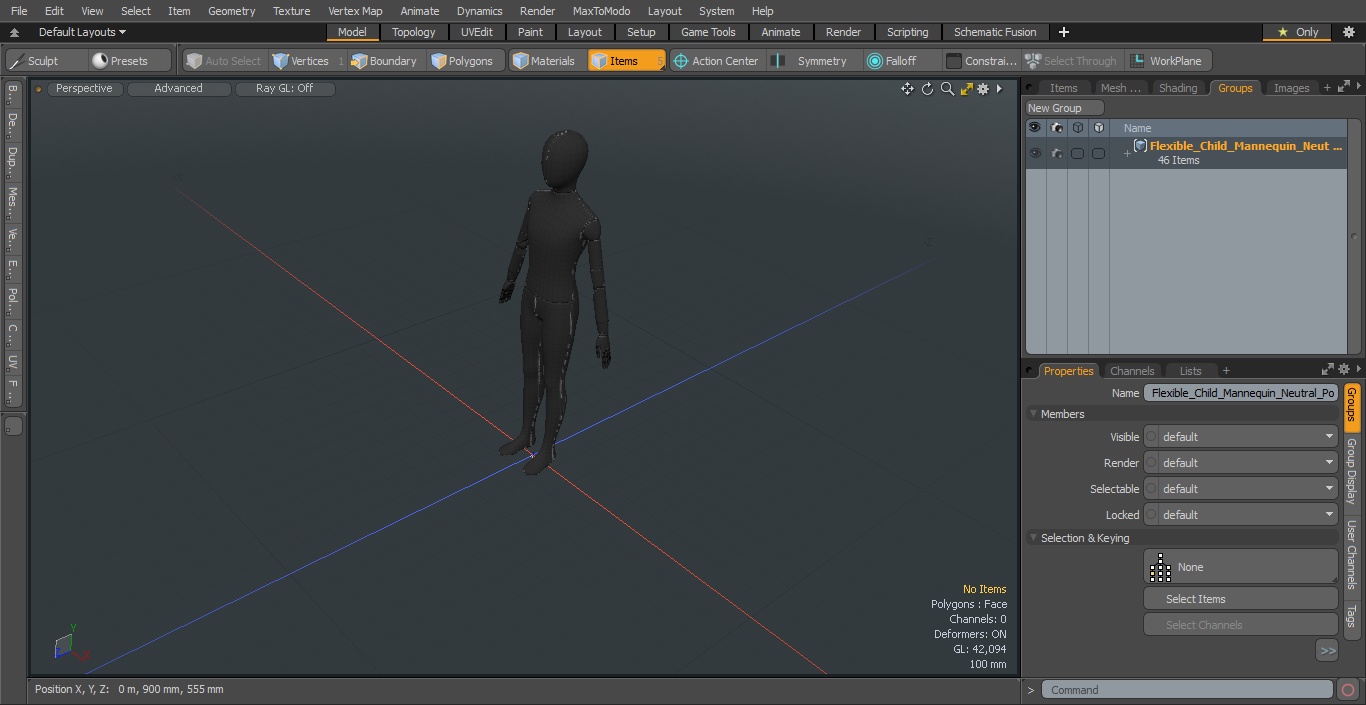Open the Properties panel gear settings
The image size is (1366, 705).
[x=1344, y=370]
